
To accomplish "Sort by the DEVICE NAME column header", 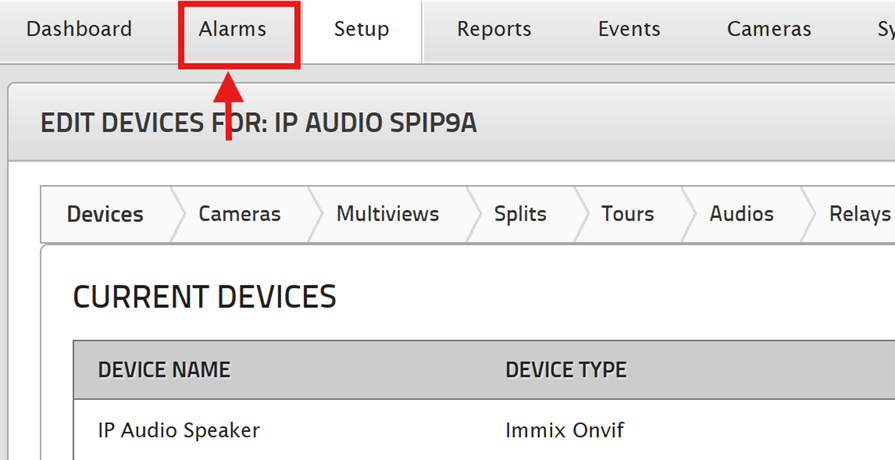I will pyautogui.click(x=164, y=370).
